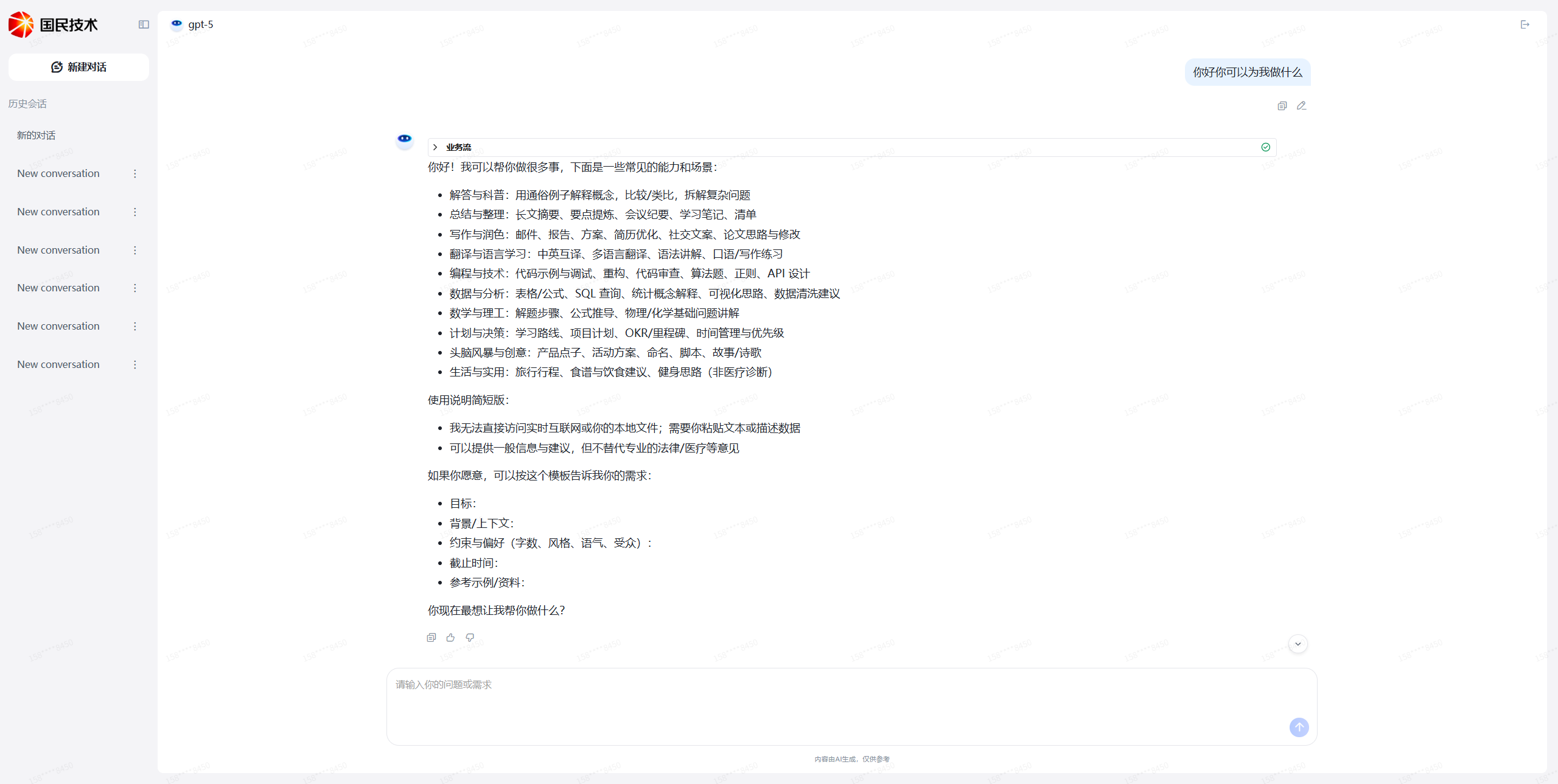Screen dimensions: 1558x784
Task: Open the exit/logout icon at top right
Action: tap(1525, 24)
